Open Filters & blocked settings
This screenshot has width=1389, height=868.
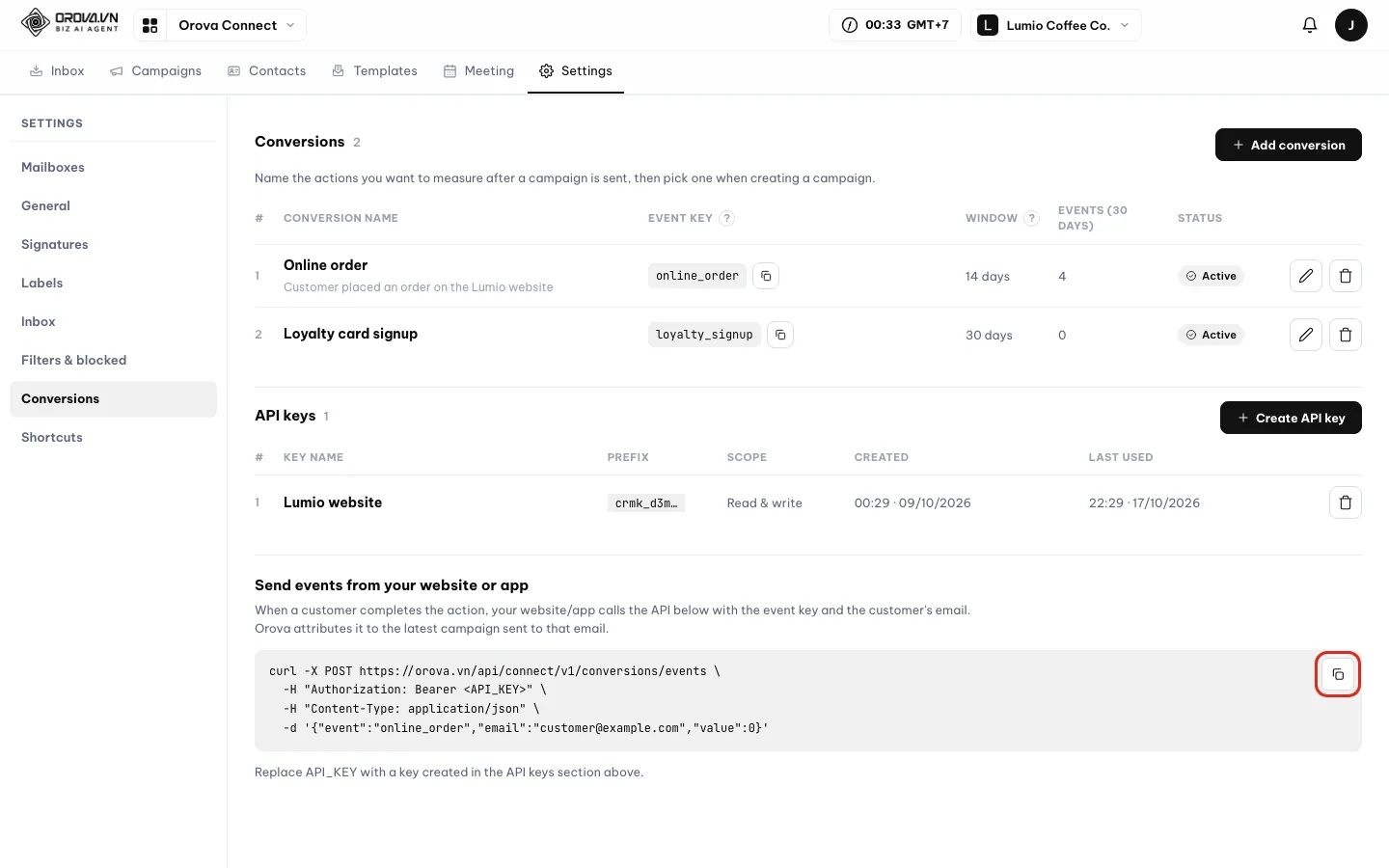coord(113,361)
